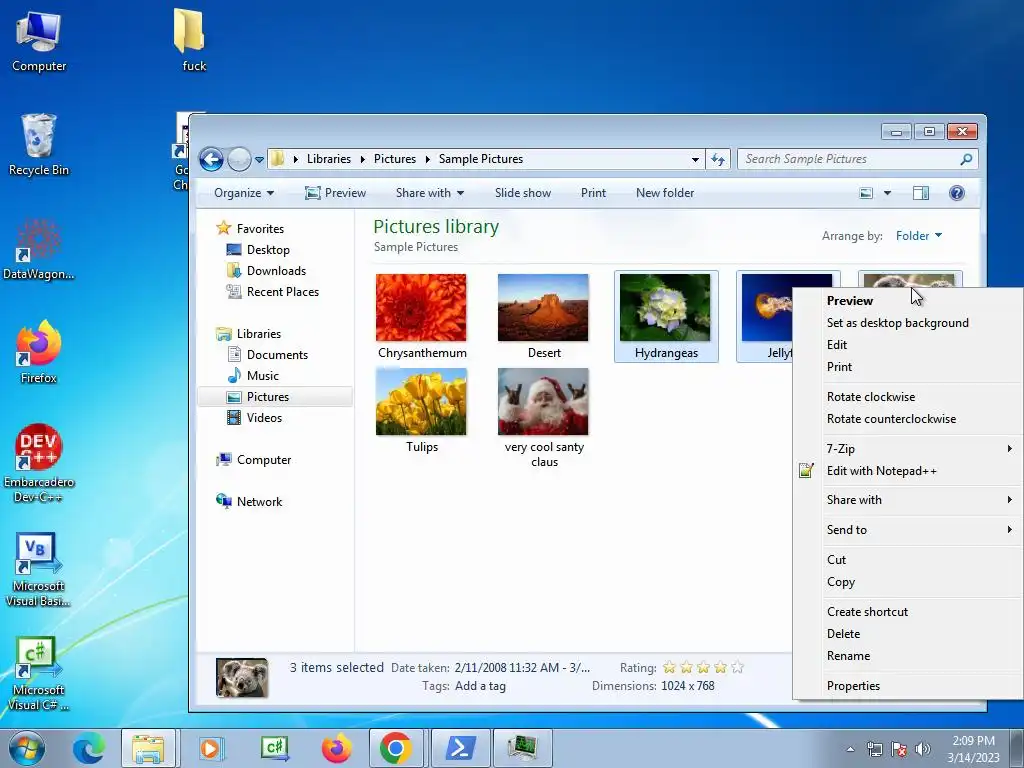Click Print in Explorer toolbar
Viewport: 1024px width, 768px height.
click(593, 193)
